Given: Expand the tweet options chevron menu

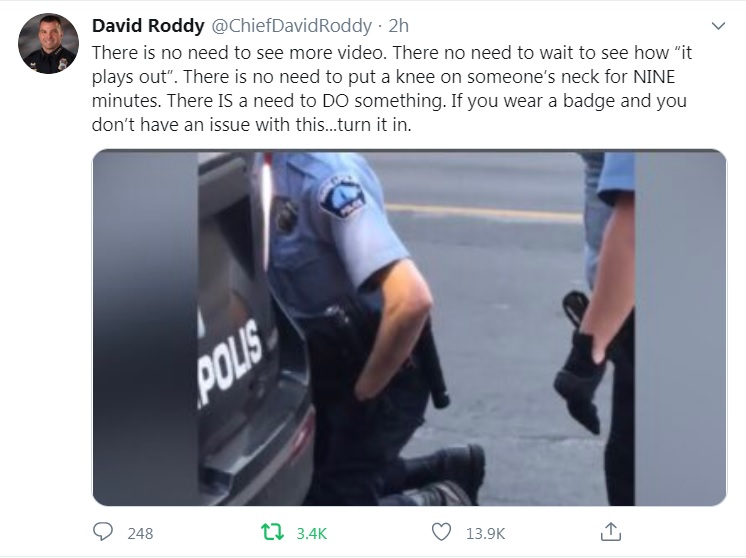Looking at the screenshot, I should (x=718, y=26).
